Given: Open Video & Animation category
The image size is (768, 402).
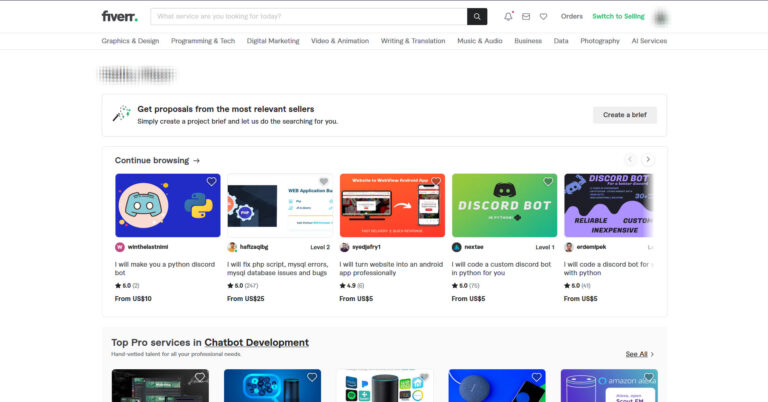Looking at the screenshot, I should click(x=340, y=41).
